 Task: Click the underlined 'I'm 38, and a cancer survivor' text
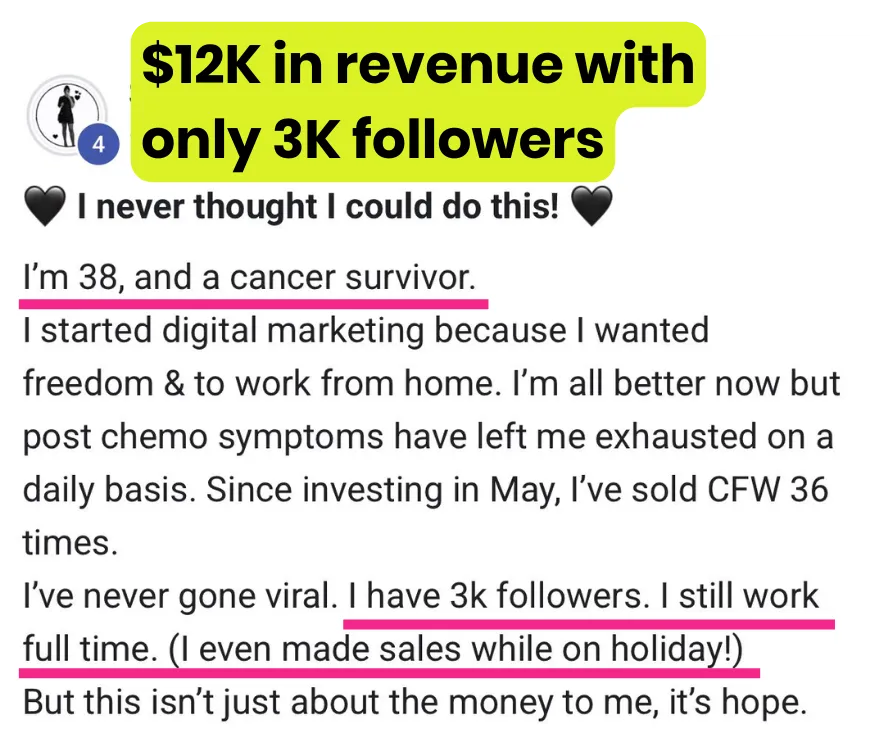click(250, 277)
